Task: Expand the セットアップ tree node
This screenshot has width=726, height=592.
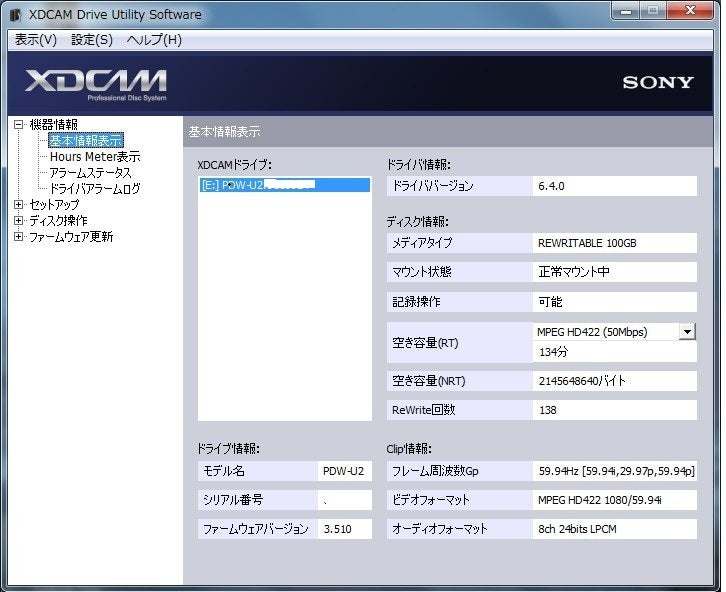Action: (x=19, y=204)
